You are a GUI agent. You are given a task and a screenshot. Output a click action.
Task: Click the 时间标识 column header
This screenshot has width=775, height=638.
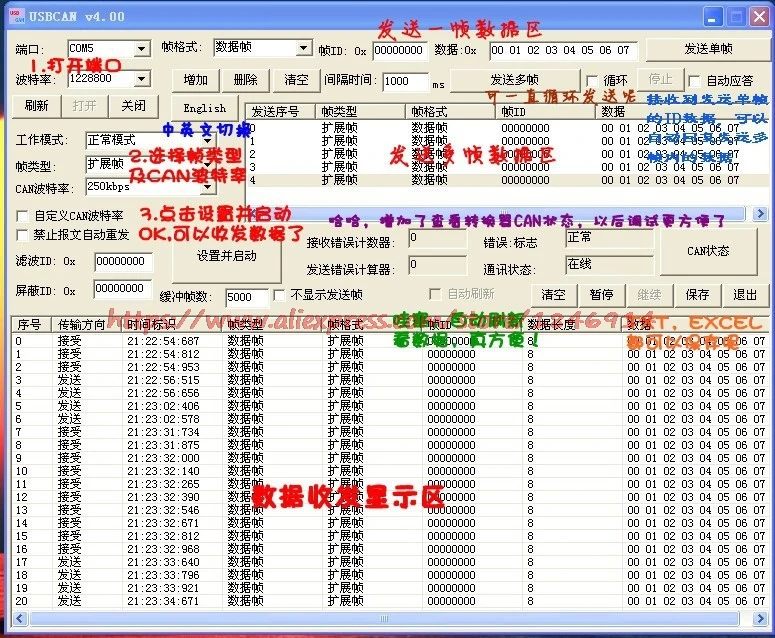click(172, 325)
